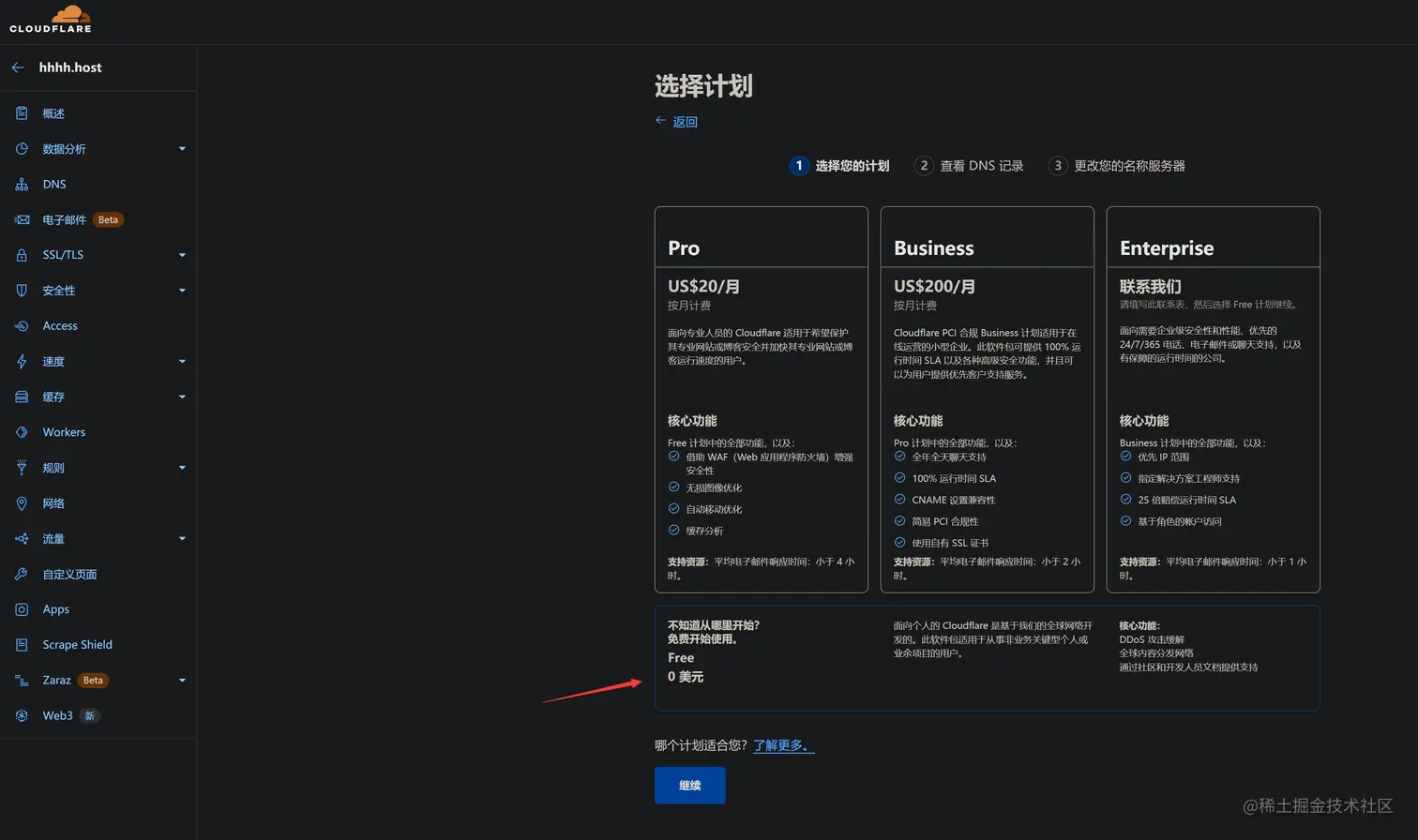The image size is (1418, 840).
Task: Click the US$20/月 price text
Action: [703, 287]
